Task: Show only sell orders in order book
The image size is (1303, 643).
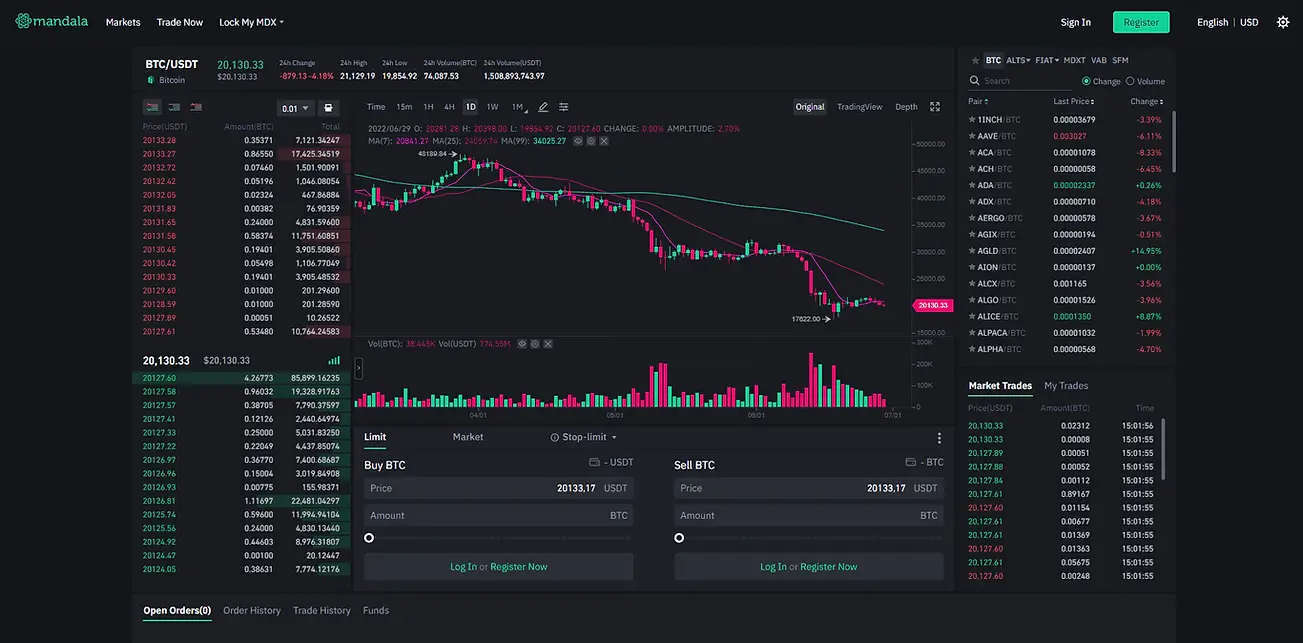Action: point(196,107)
